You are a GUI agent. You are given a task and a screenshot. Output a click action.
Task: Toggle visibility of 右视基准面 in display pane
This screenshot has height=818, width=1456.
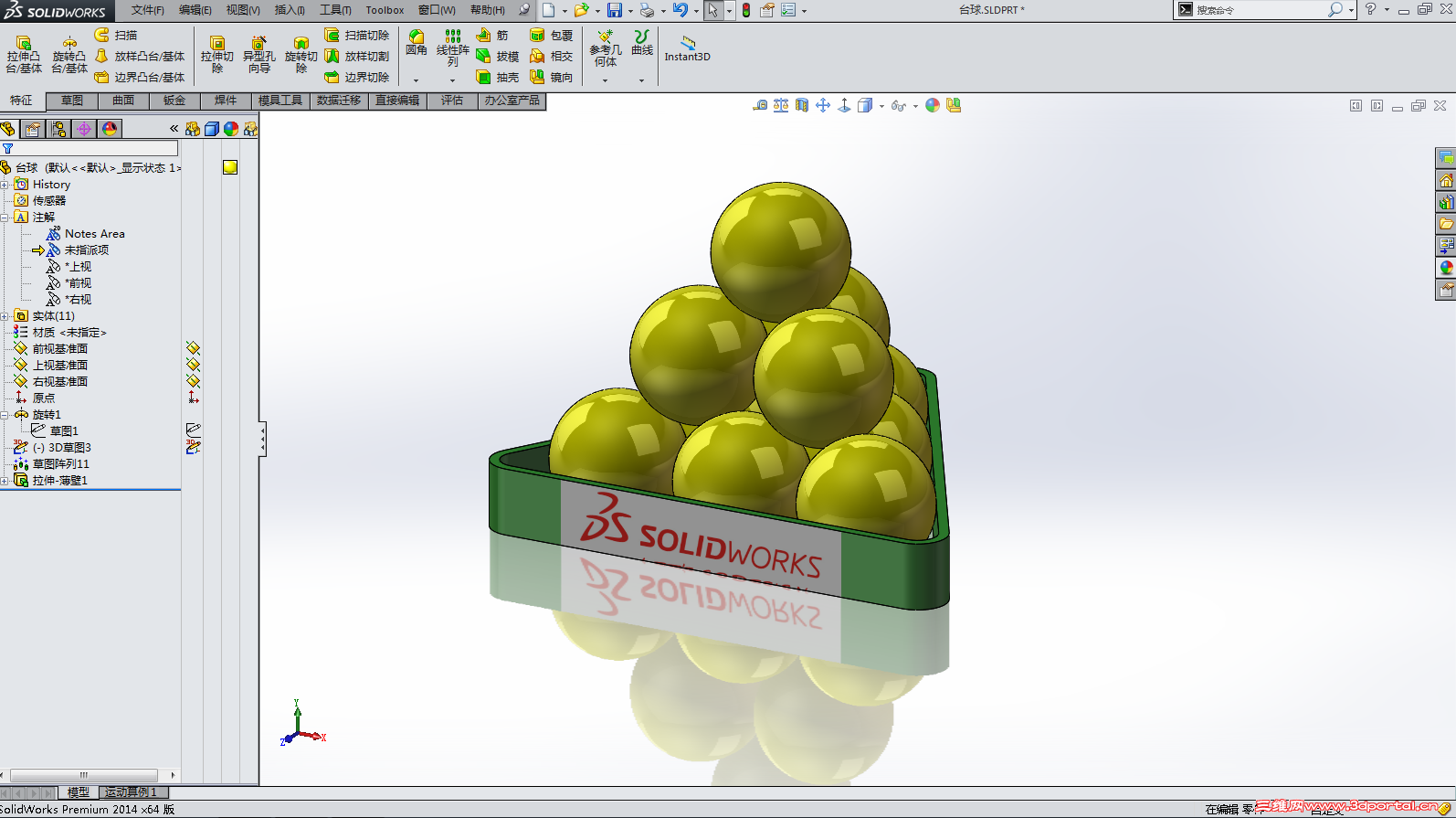[193, 381]
